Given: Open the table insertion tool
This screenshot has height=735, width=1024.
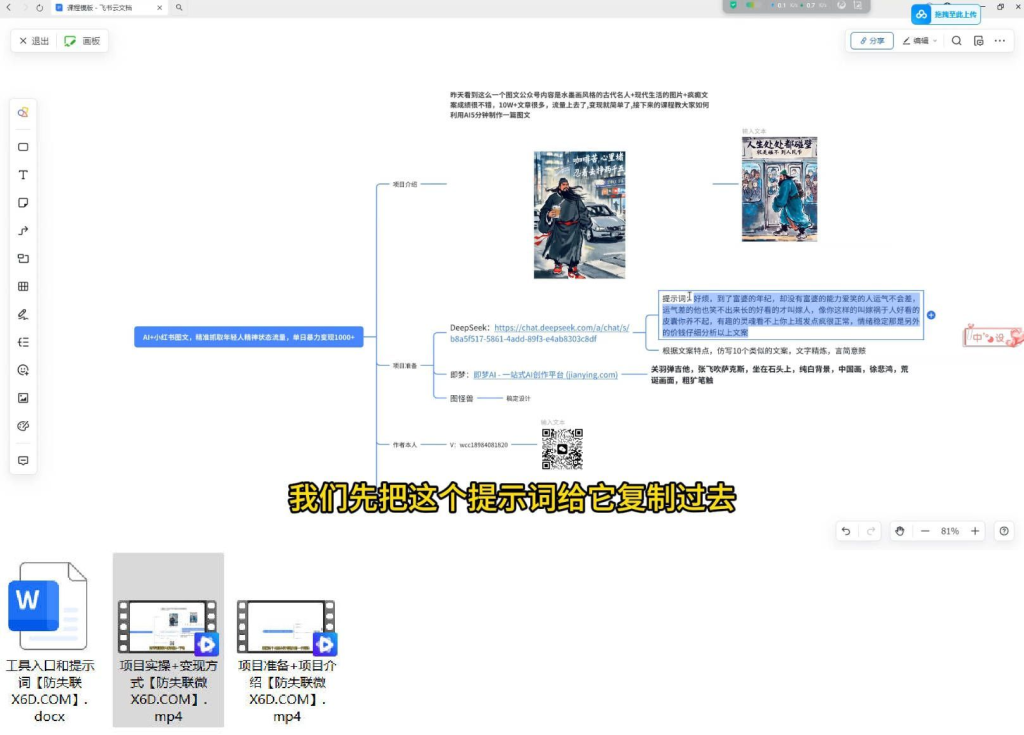Looking at the screenshot, I should pos(23,287).
